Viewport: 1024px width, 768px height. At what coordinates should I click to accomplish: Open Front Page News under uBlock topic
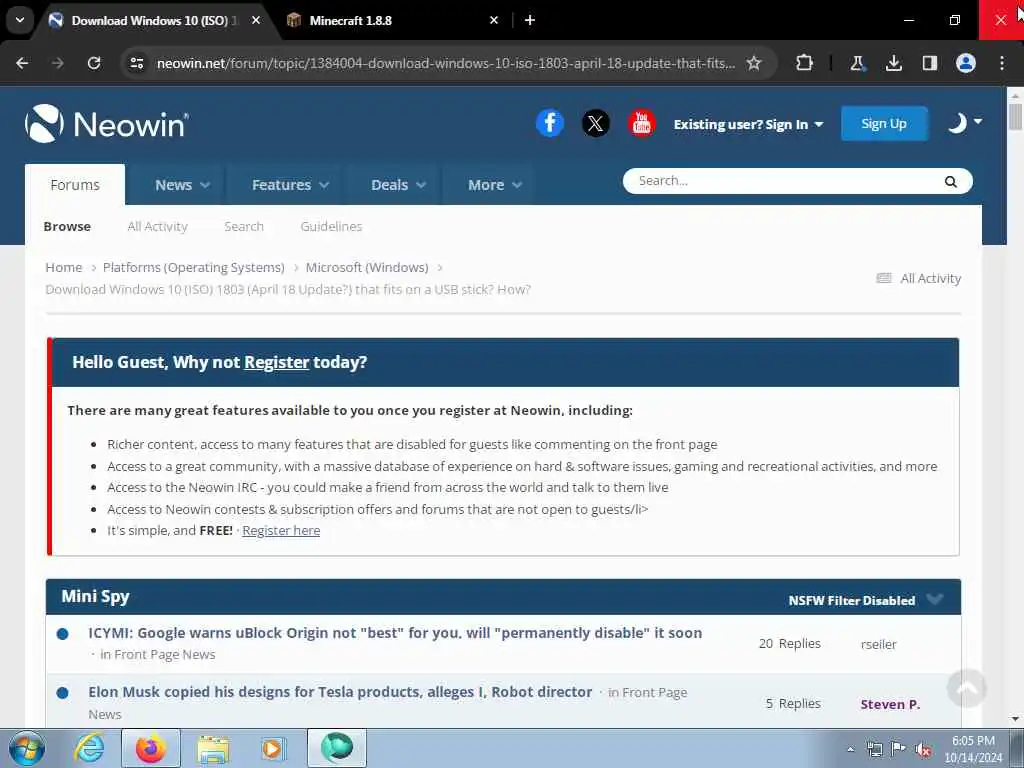point(165,654)
